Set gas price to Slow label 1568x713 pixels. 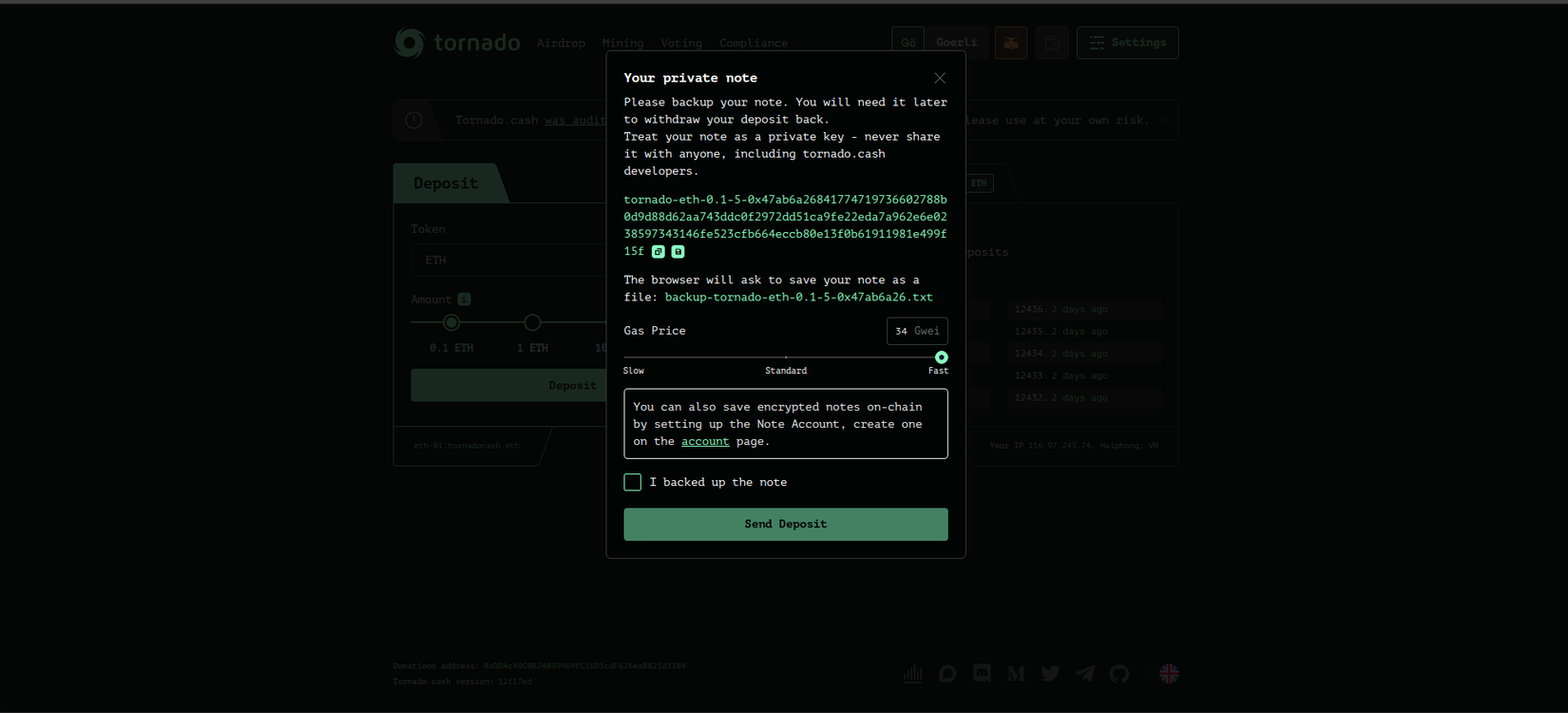(x=634, y=371)
